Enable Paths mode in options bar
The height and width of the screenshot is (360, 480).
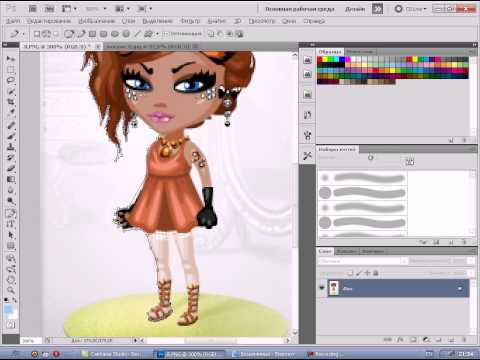point(46,34)
